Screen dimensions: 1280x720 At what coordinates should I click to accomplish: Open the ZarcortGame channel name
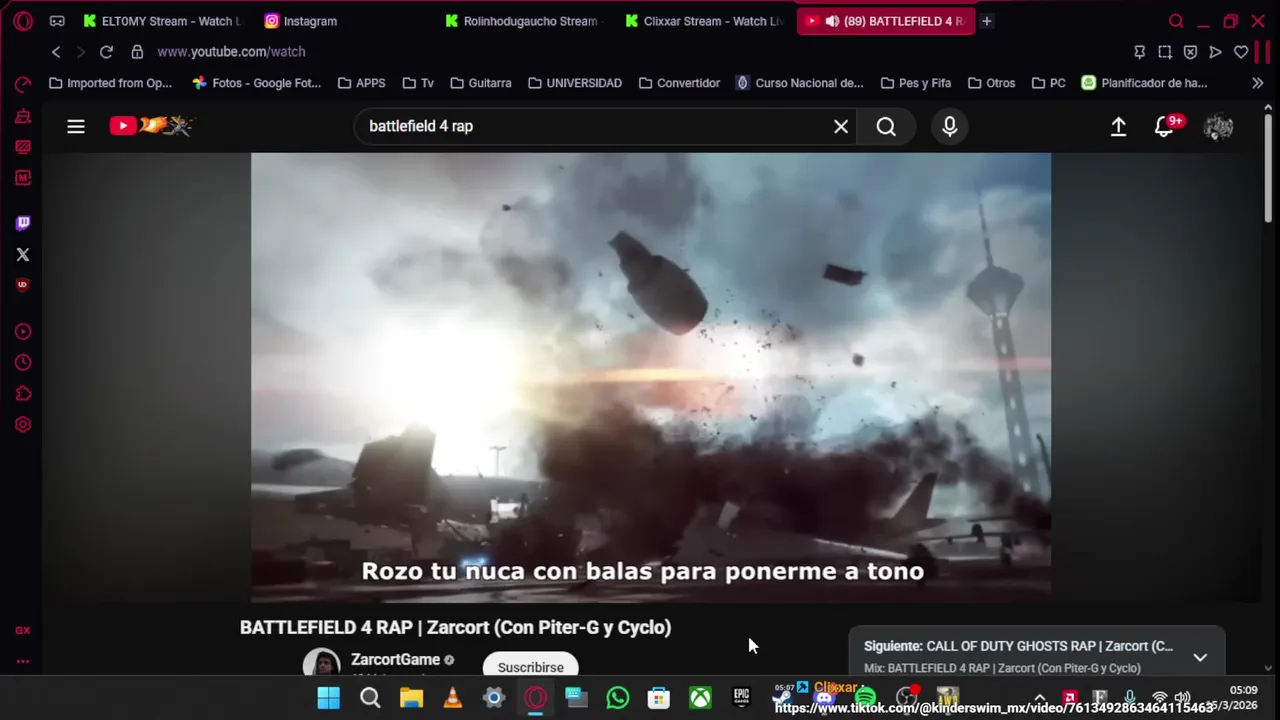tap(396, 660)
